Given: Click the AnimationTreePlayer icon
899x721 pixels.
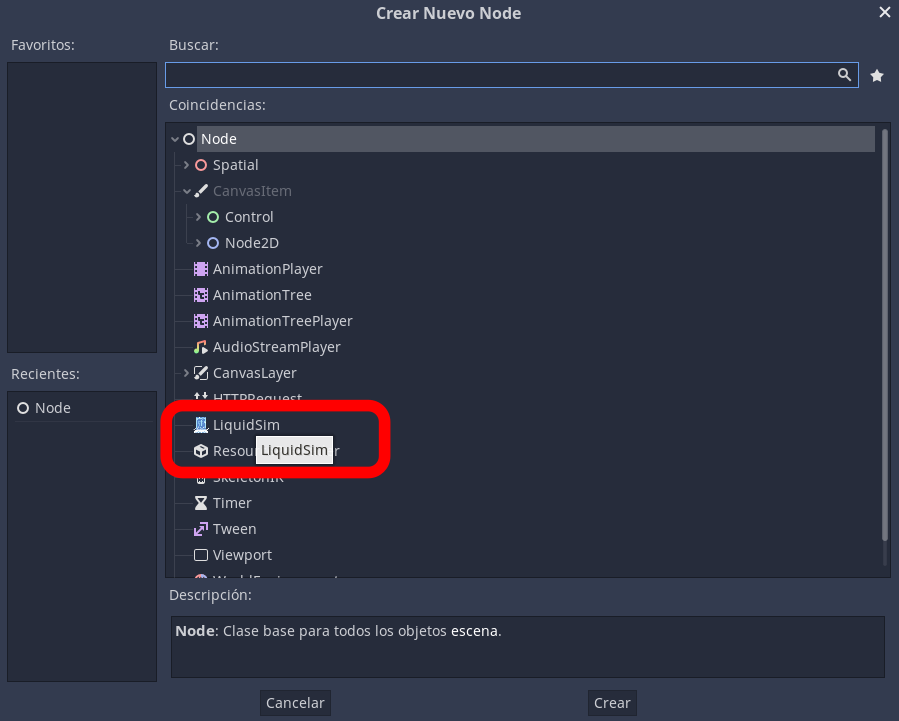Looking at the screenshot, I should coord(201,321).
